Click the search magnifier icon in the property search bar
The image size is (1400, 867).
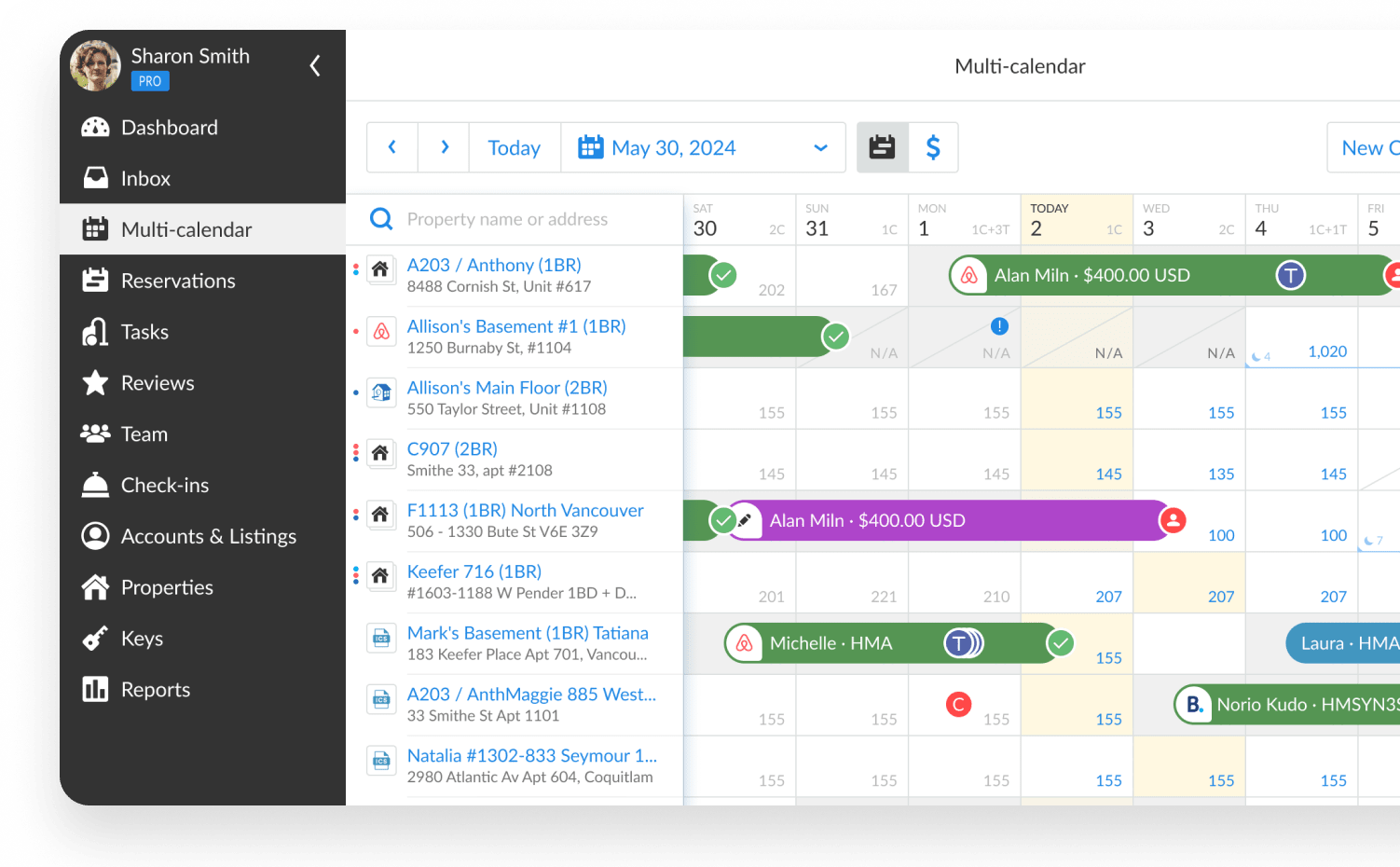pyautogui.click(x=380, y=218)
